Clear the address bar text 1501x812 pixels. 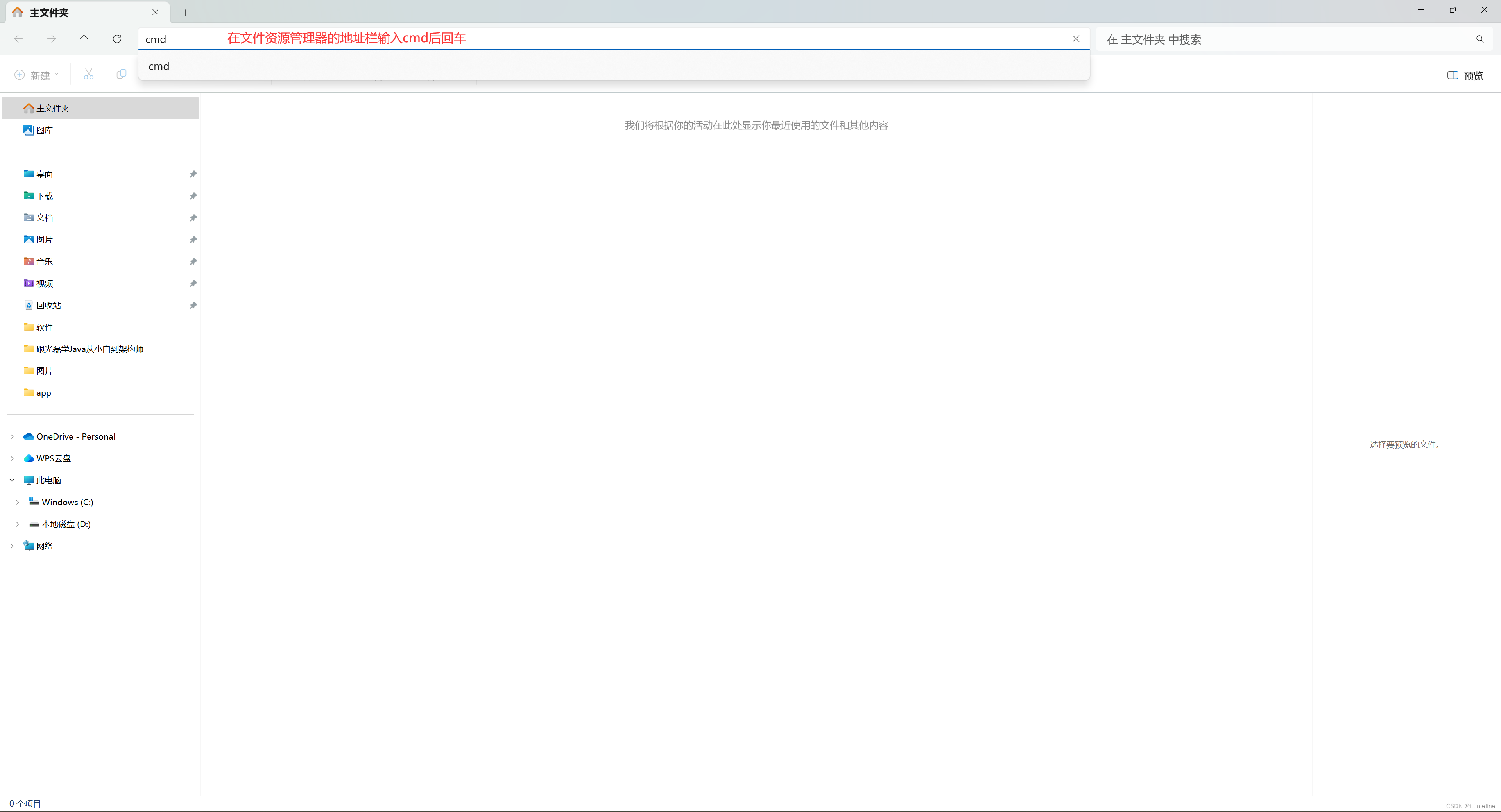tap(1076, 39)
